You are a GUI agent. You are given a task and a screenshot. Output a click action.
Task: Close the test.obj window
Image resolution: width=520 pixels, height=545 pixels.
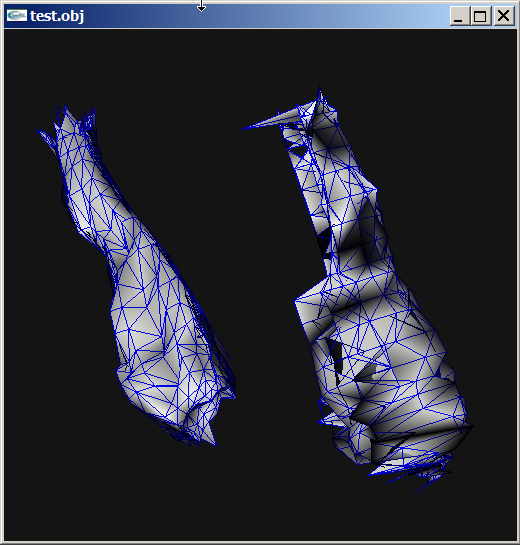(x=504, y=16)
